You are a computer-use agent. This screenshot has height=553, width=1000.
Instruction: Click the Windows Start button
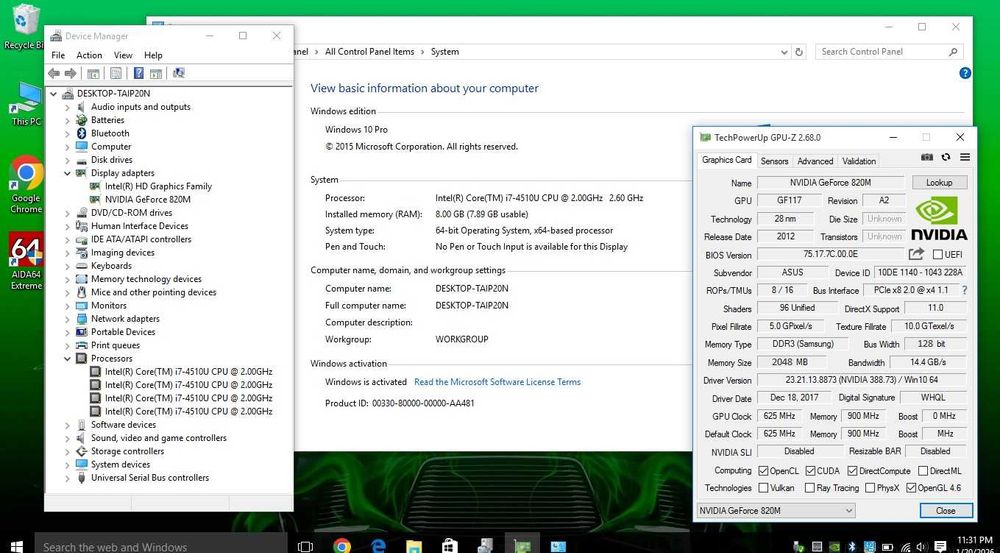pyautogui.click(x=17, y=546)
